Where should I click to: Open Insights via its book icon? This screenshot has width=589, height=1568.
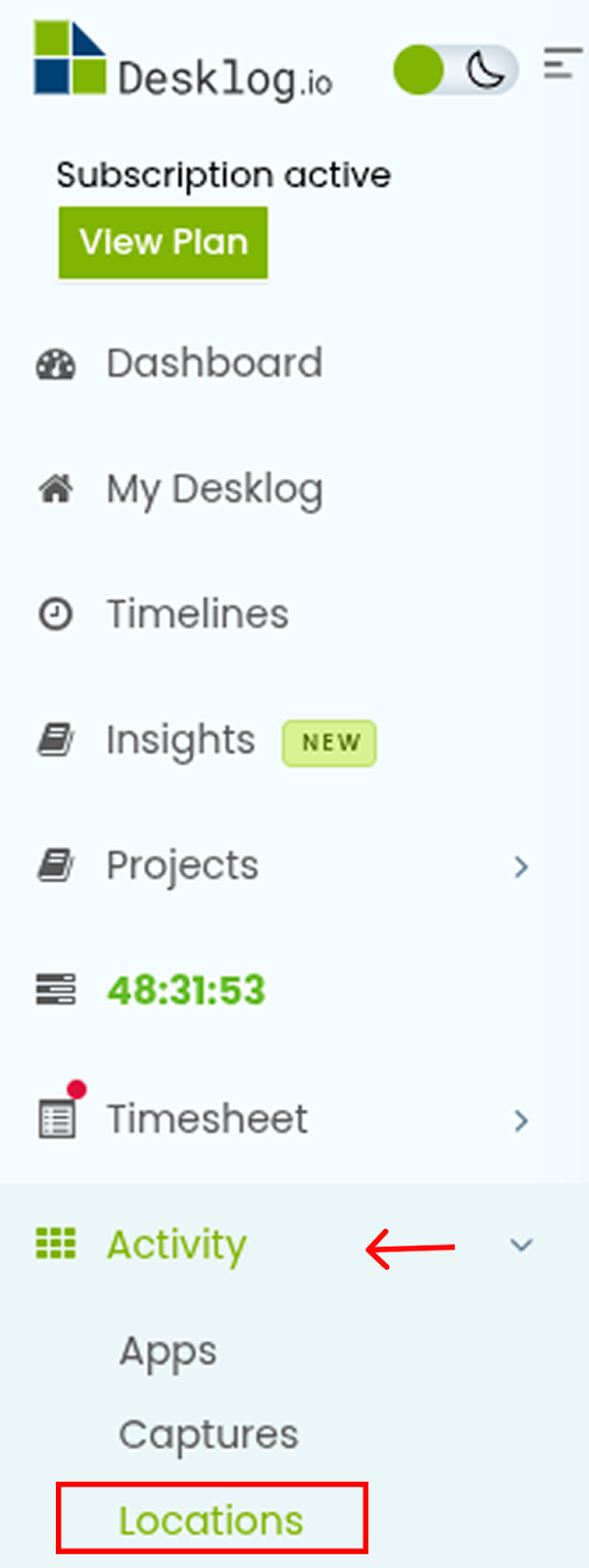click(x=56, y=739)
